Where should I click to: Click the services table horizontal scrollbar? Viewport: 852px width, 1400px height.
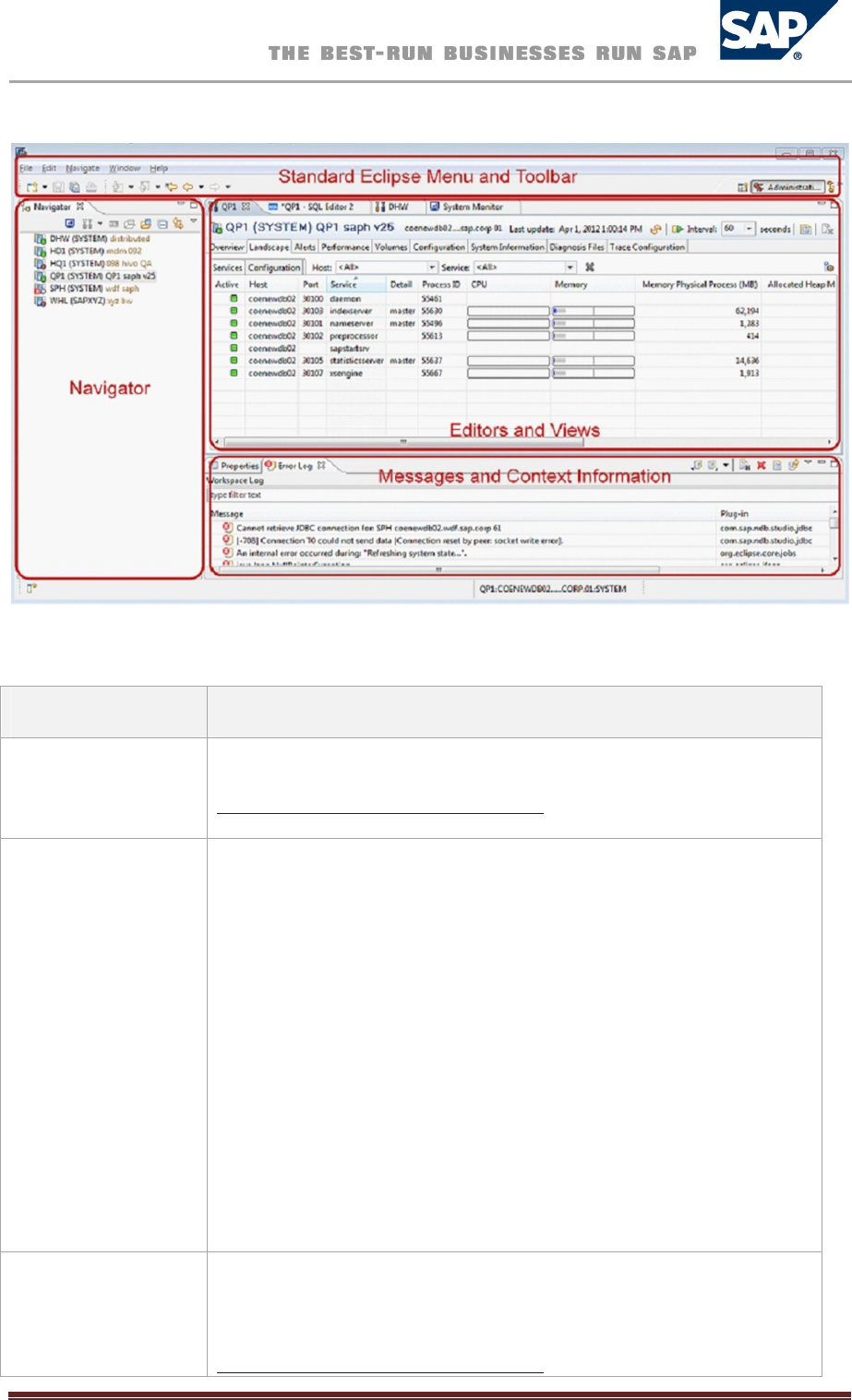pyautogui.click(x=403, y=443)
